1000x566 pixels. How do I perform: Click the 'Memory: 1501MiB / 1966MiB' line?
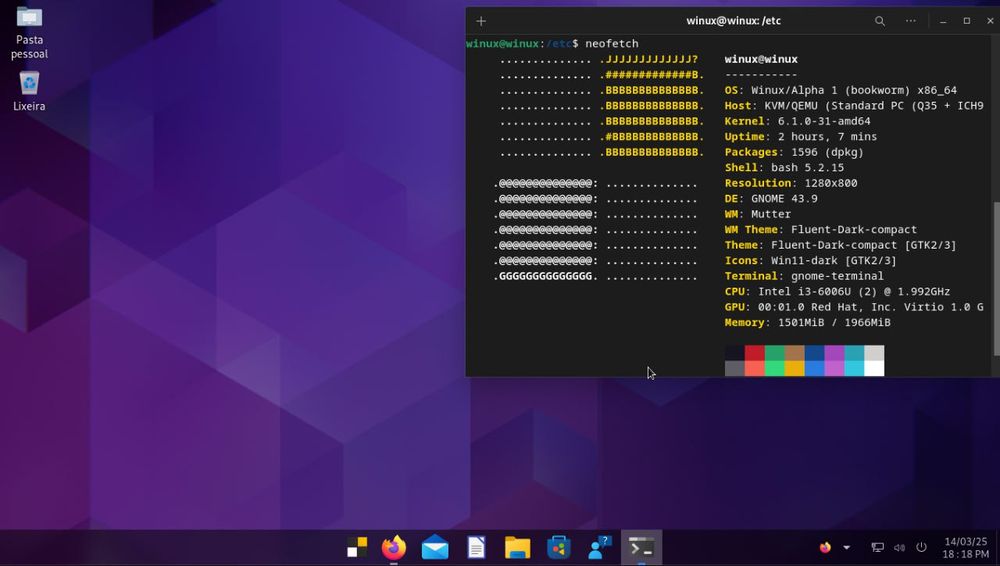(x=807, y=323)
